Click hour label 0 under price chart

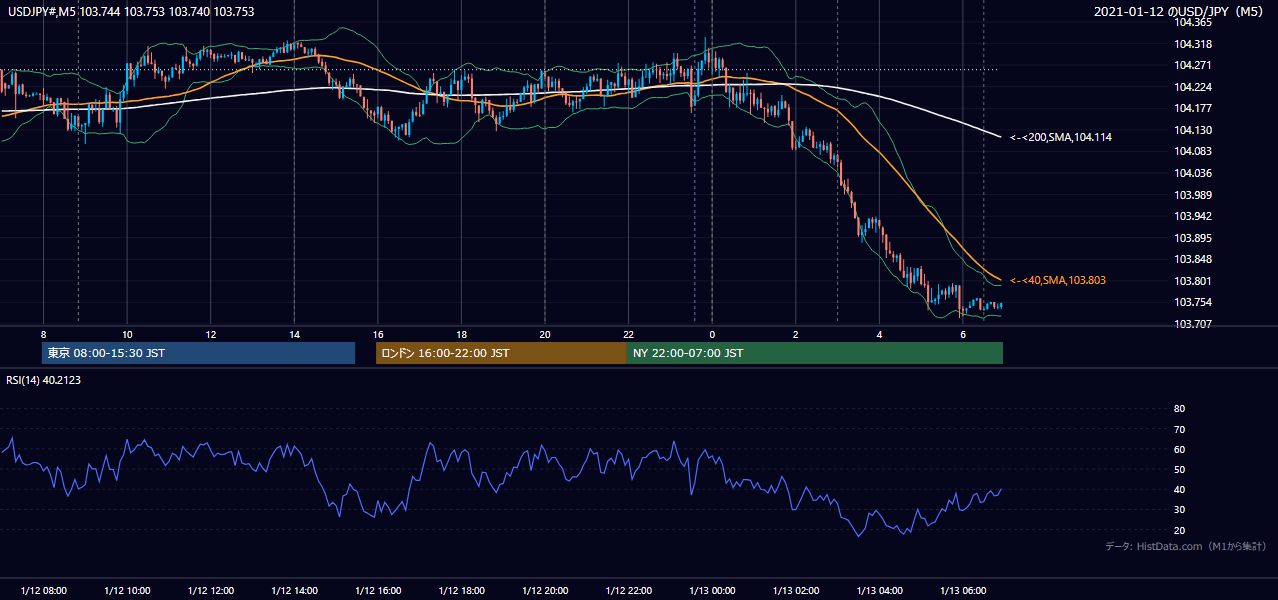[x=712, y=334]
